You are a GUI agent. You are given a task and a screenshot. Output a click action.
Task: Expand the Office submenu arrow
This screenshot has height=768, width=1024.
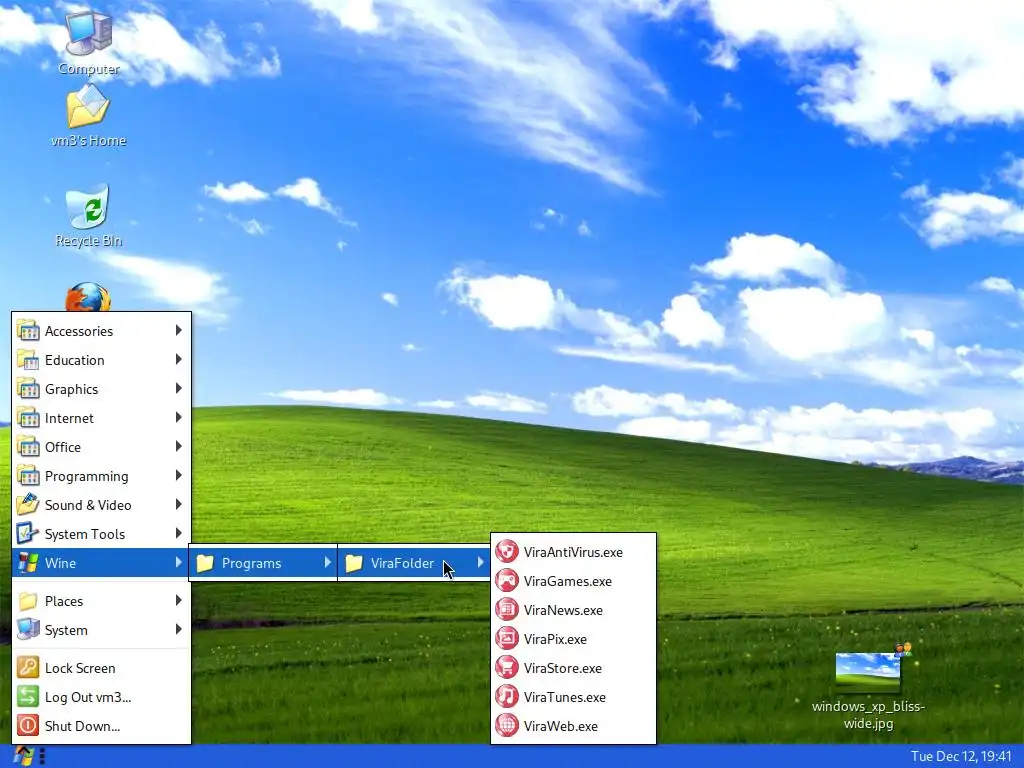pyautogui.click(x=178, y=446)
